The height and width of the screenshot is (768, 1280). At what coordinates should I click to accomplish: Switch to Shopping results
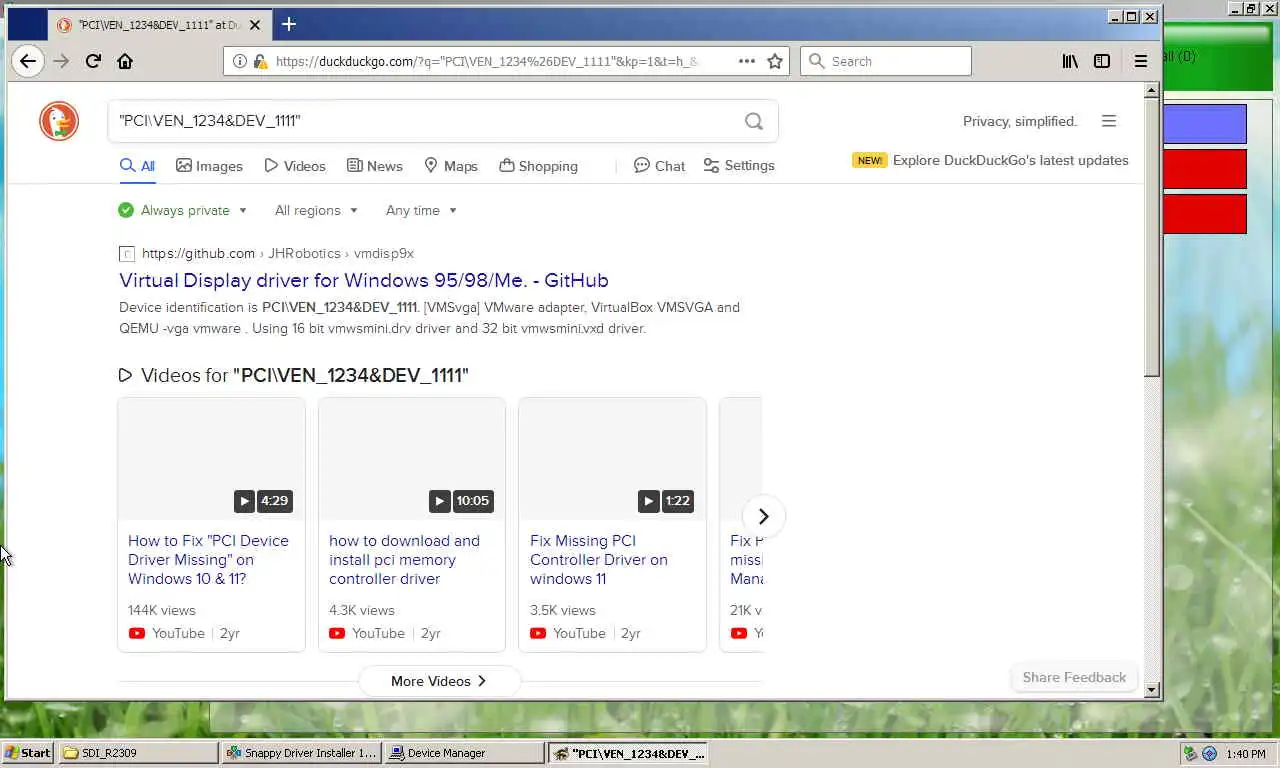[x=538, y=166]
